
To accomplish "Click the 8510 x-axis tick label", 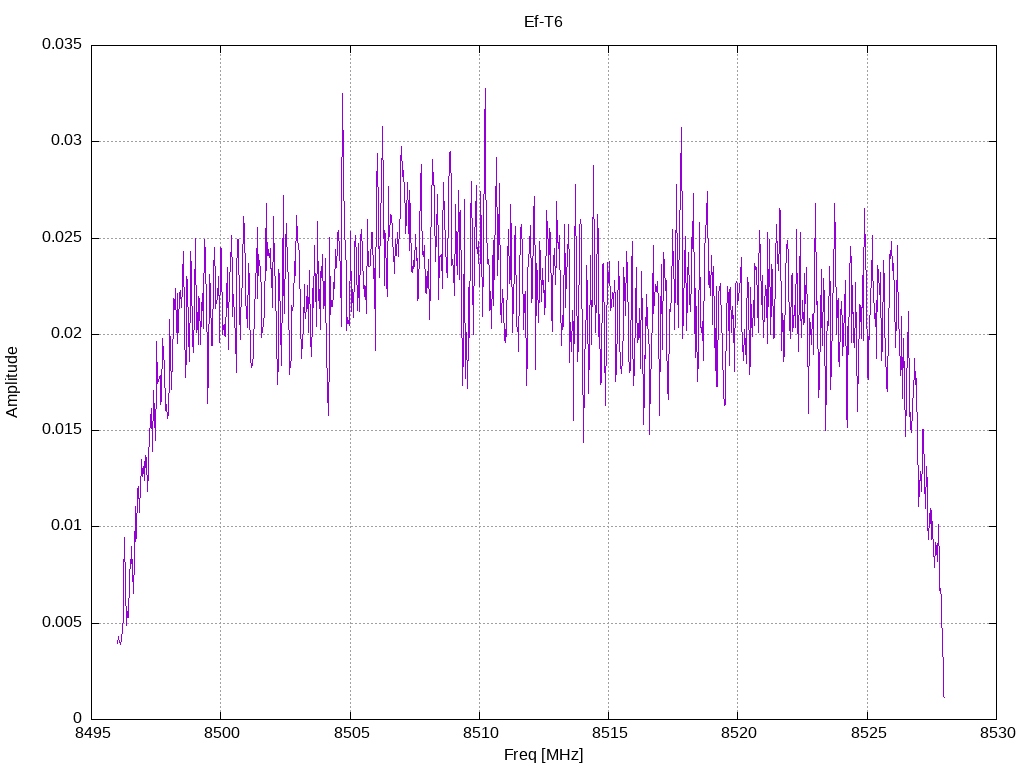I will pos(480,733).
